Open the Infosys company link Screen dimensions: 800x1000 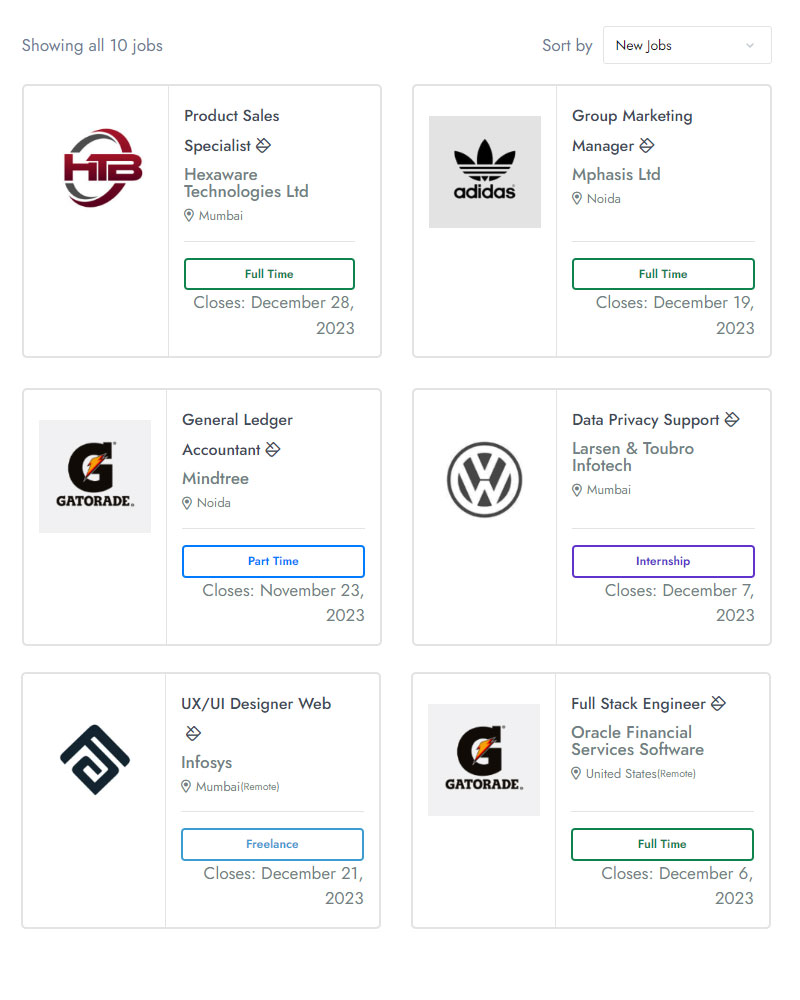coord(207,762)
